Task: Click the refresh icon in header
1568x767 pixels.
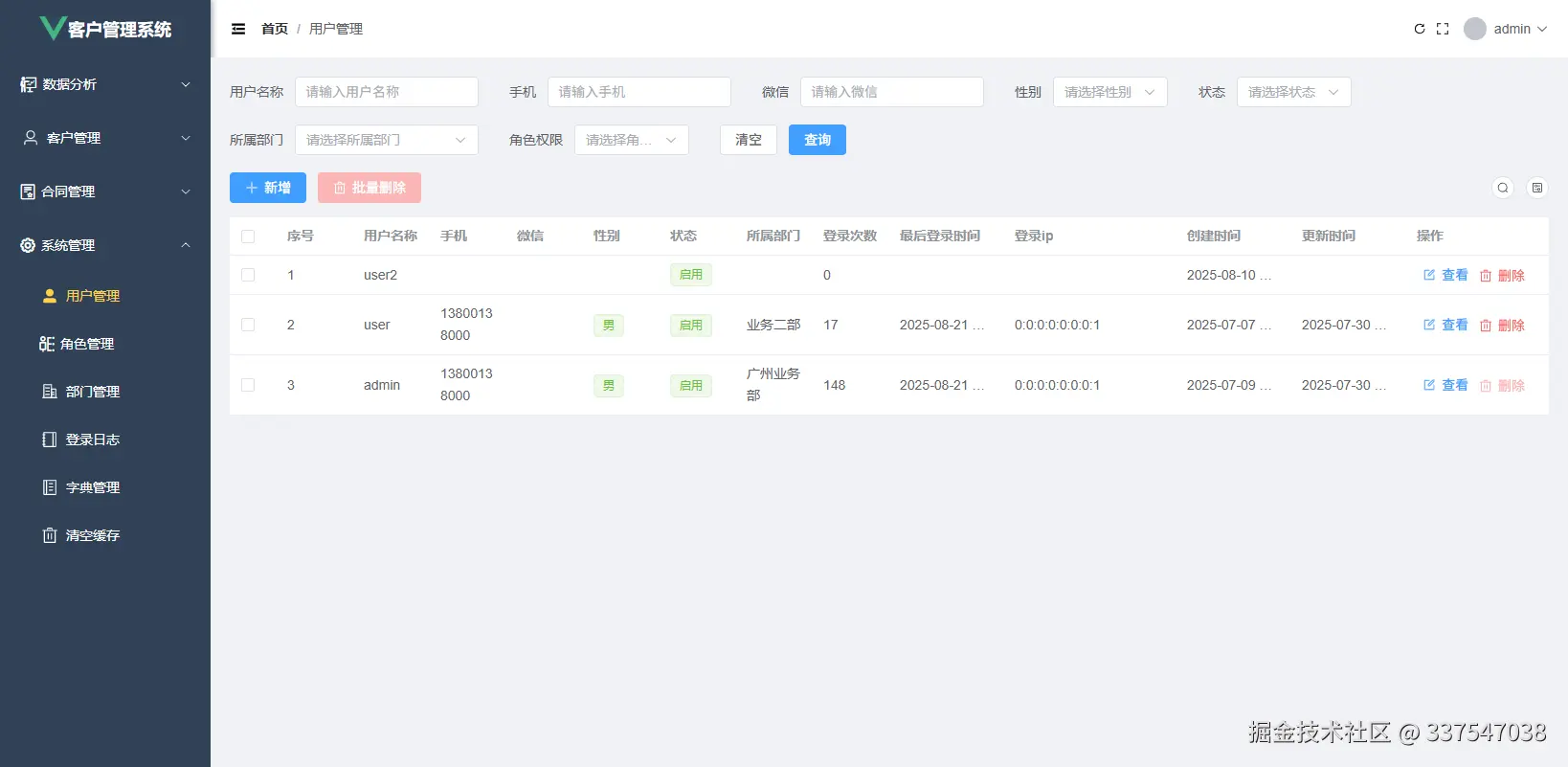Action: tap(1420, 29)
